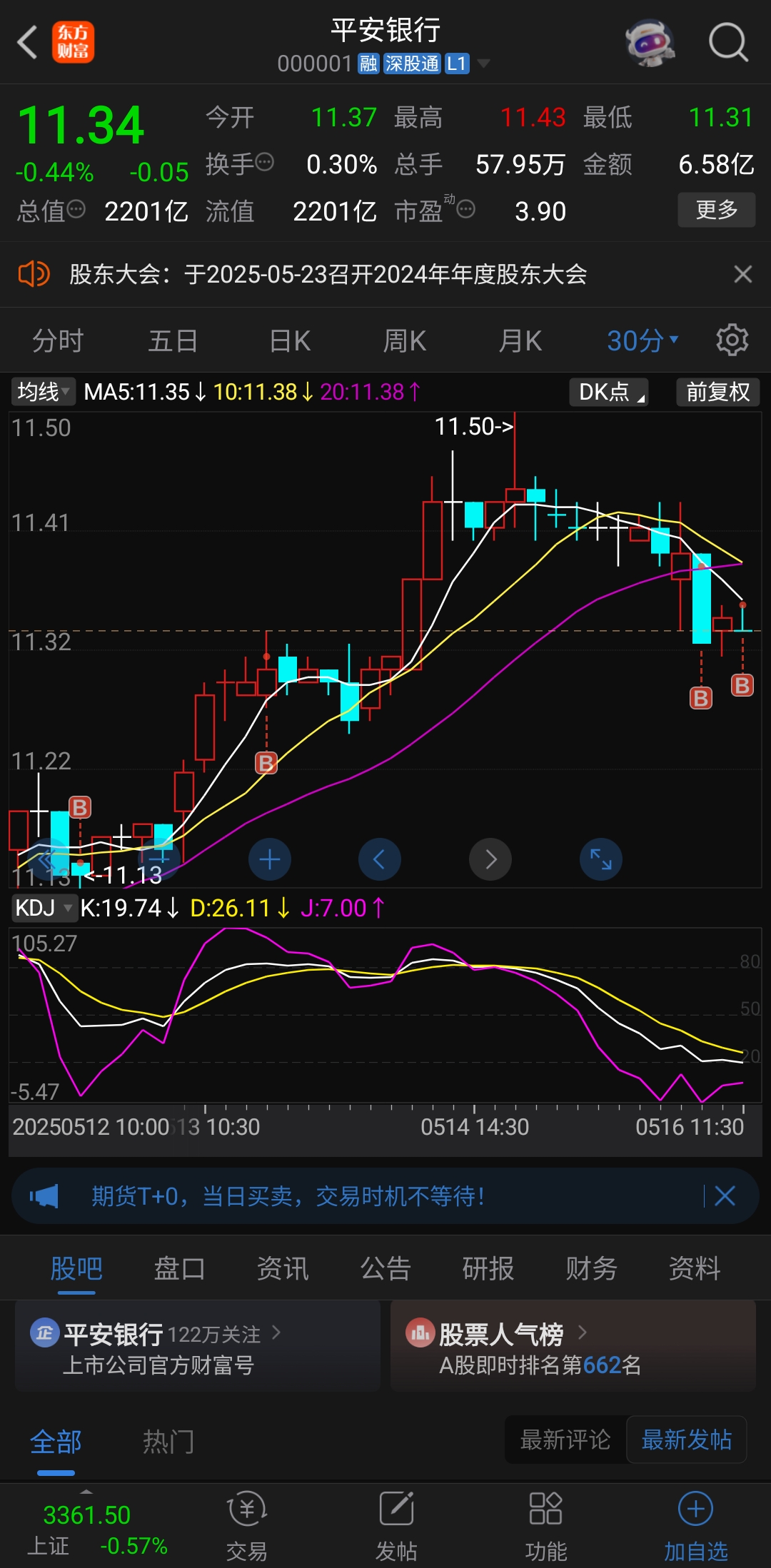Toggle 前复权 price adjustment
This screenshot has height=1568, width=771.
[x=718, y=392]
